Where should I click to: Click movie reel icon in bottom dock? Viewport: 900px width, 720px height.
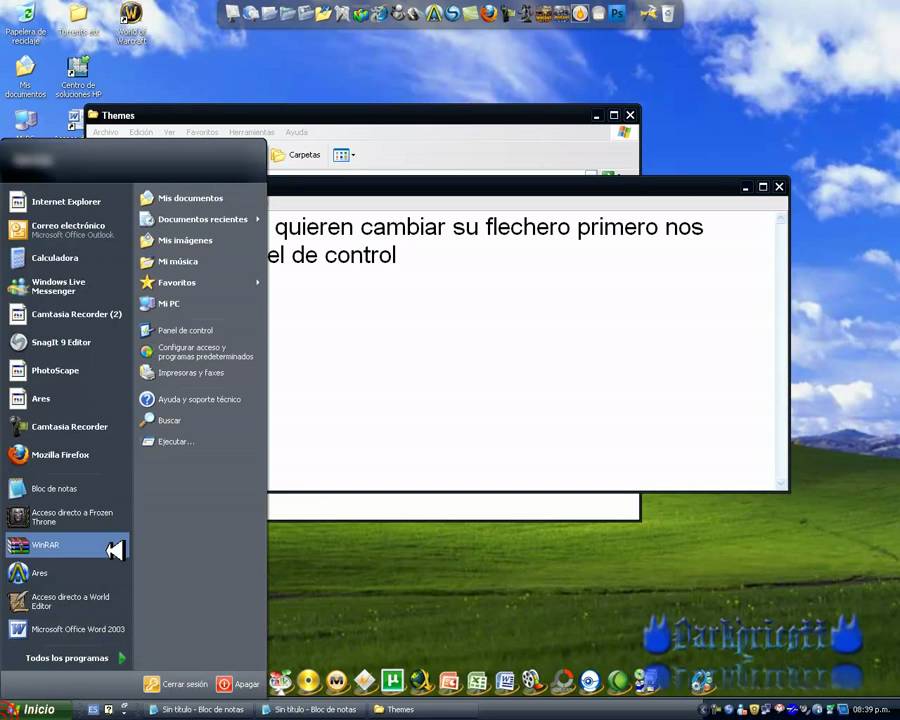(533, 682)
